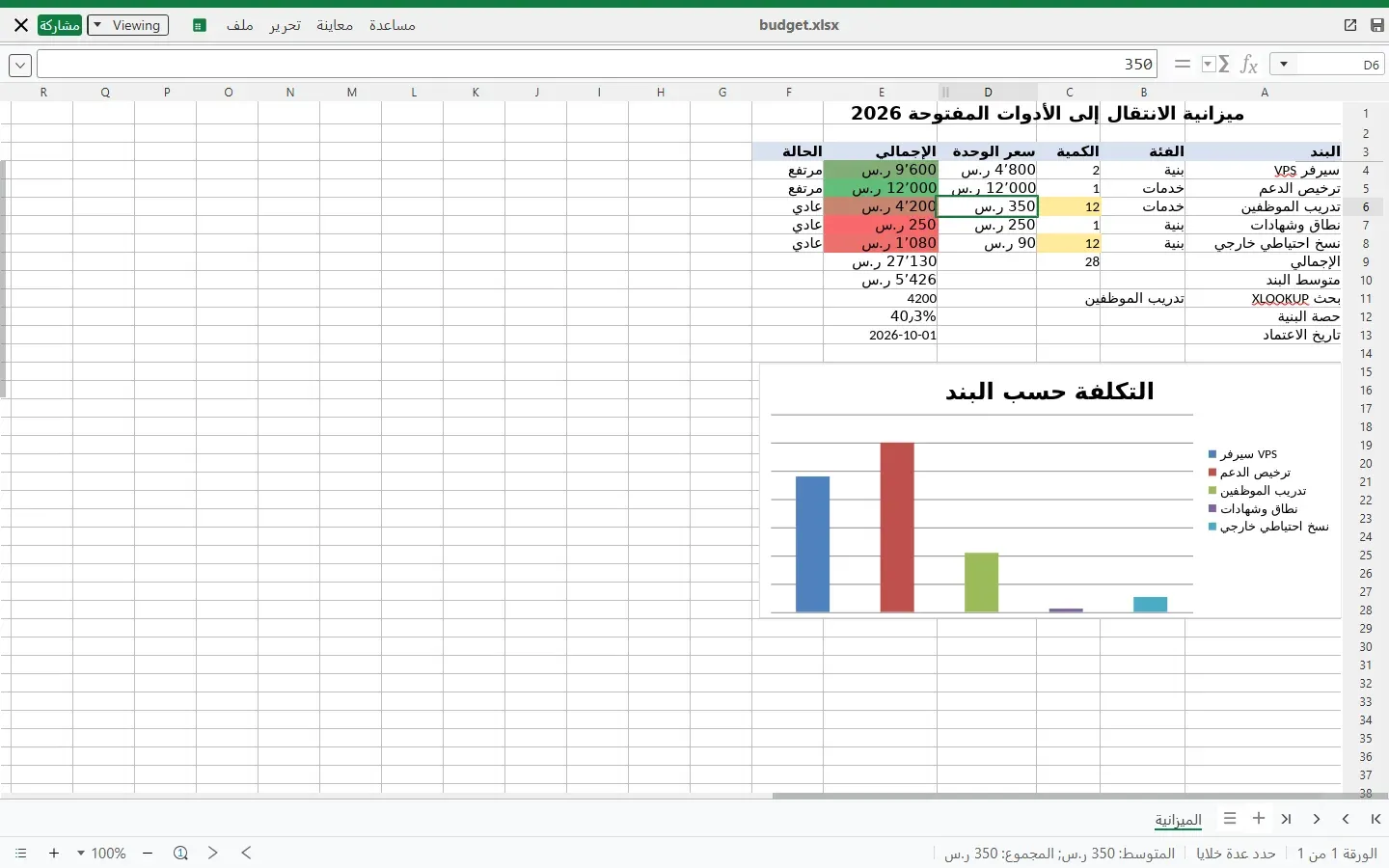Click the formula input field showing 350

tap(597, 65)
